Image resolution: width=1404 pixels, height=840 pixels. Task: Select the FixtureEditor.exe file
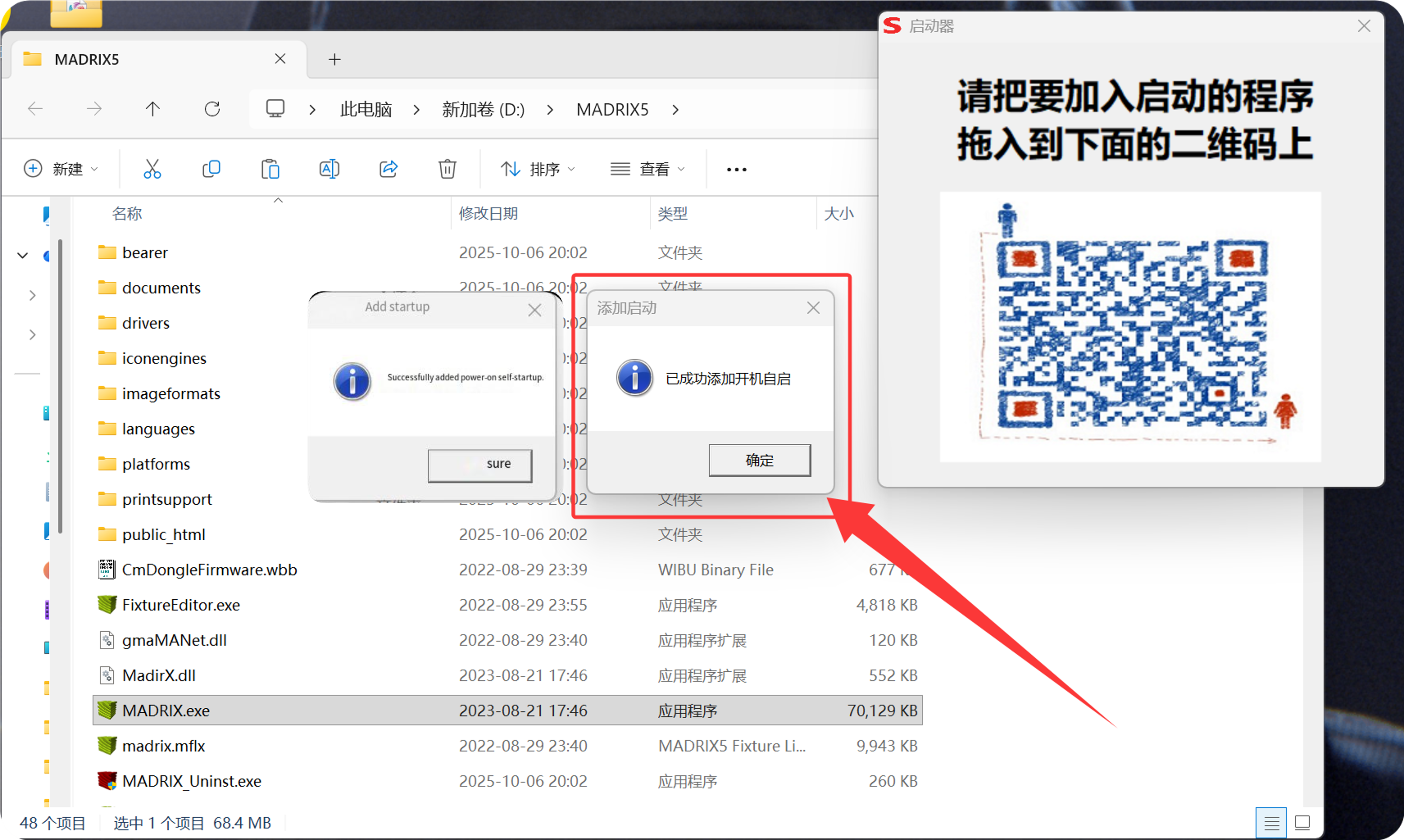[181, 604]
